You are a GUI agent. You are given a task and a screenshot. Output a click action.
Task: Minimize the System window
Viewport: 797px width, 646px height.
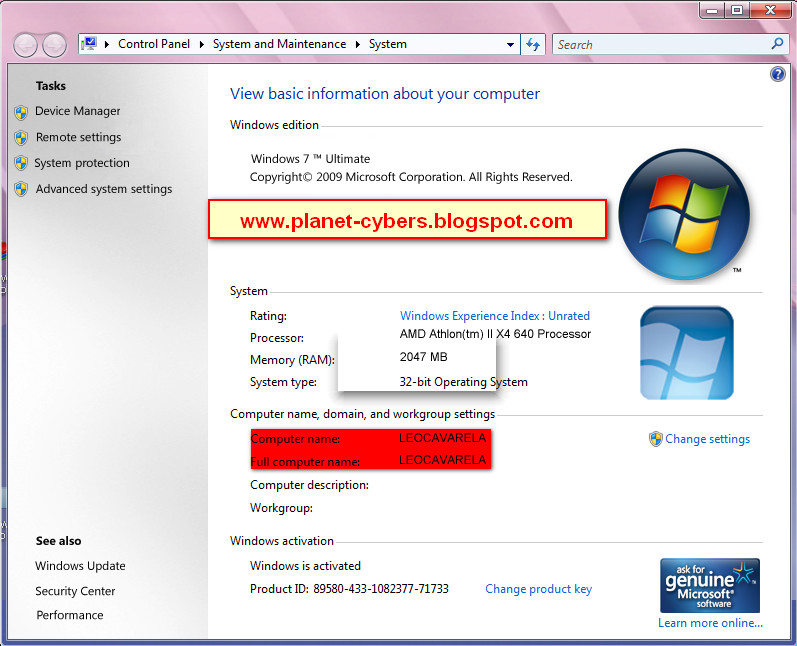(712, 10)
